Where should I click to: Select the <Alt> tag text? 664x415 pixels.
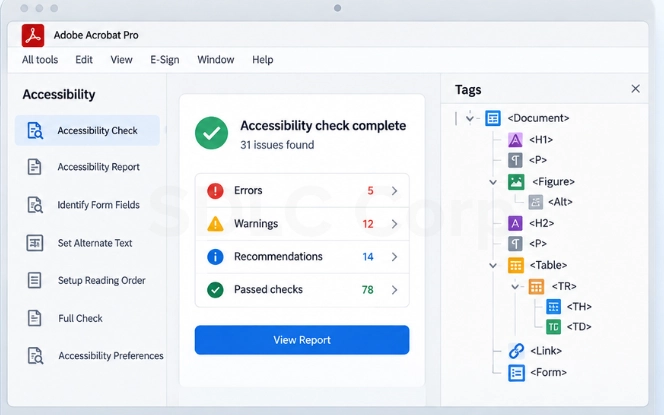pos(560,202)
